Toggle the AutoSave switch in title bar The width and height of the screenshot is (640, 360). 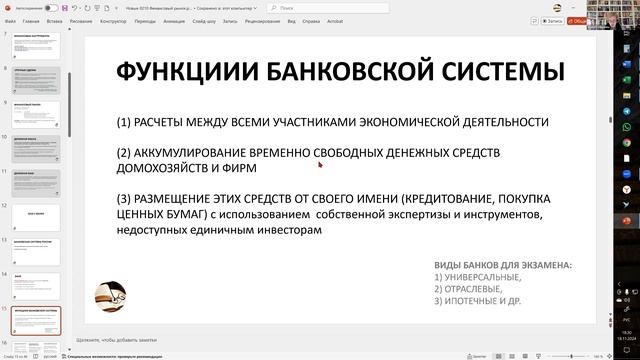[x=51, y=8]
